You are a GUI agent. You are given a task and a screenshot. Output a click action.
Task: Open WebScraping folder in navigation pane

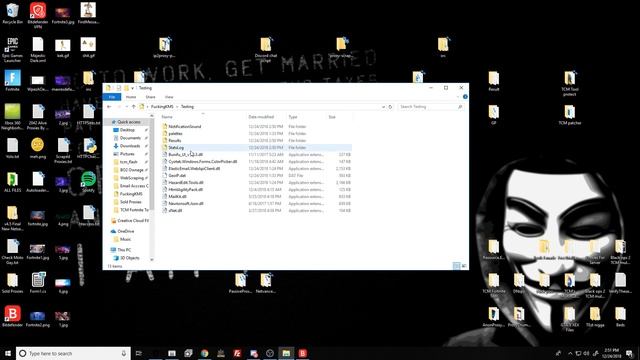[131, 178]
